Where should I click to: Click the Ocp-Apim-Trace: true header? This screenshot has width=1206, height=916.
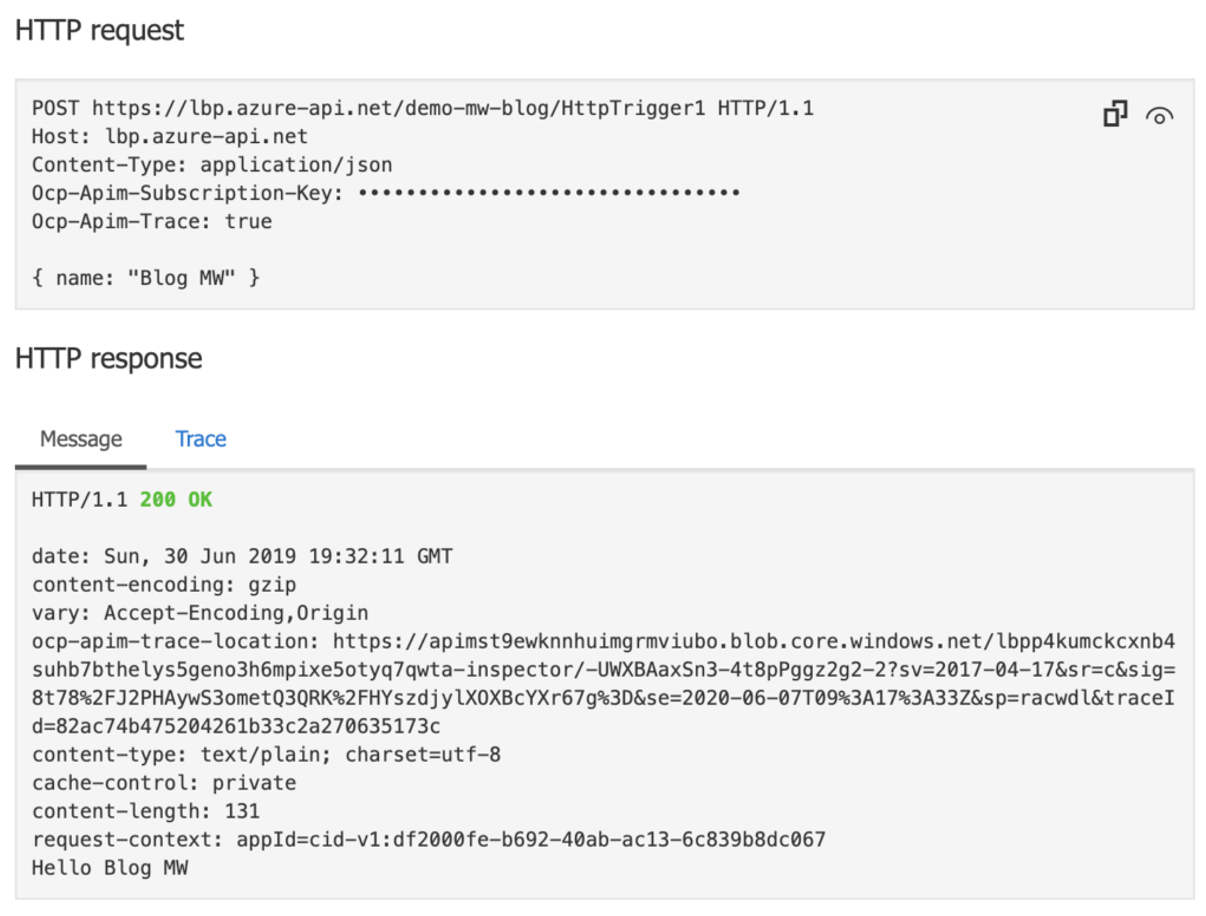pyautogui.click(x=152, y=221)
